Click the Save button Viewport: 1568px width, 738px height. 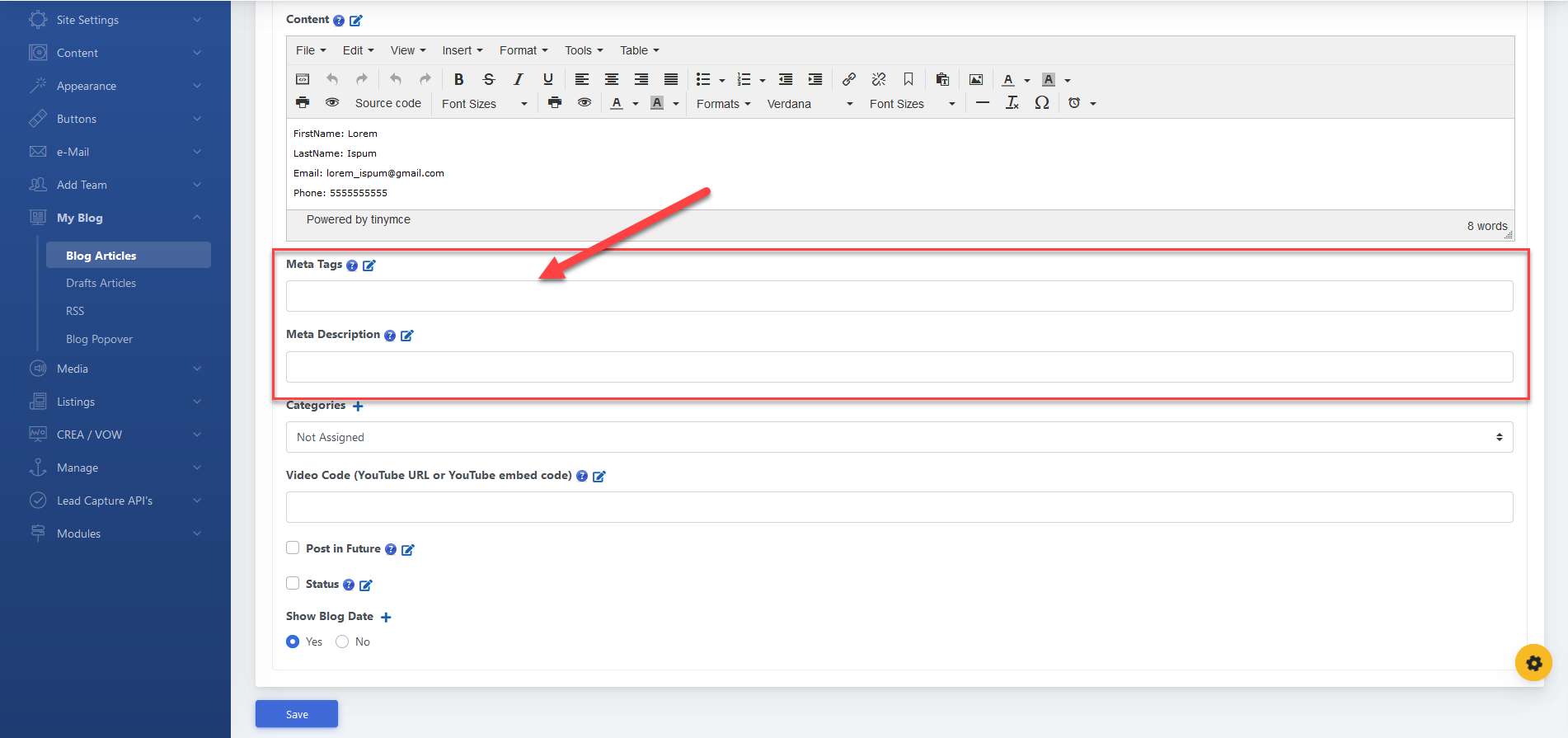(x=297, y=714)
